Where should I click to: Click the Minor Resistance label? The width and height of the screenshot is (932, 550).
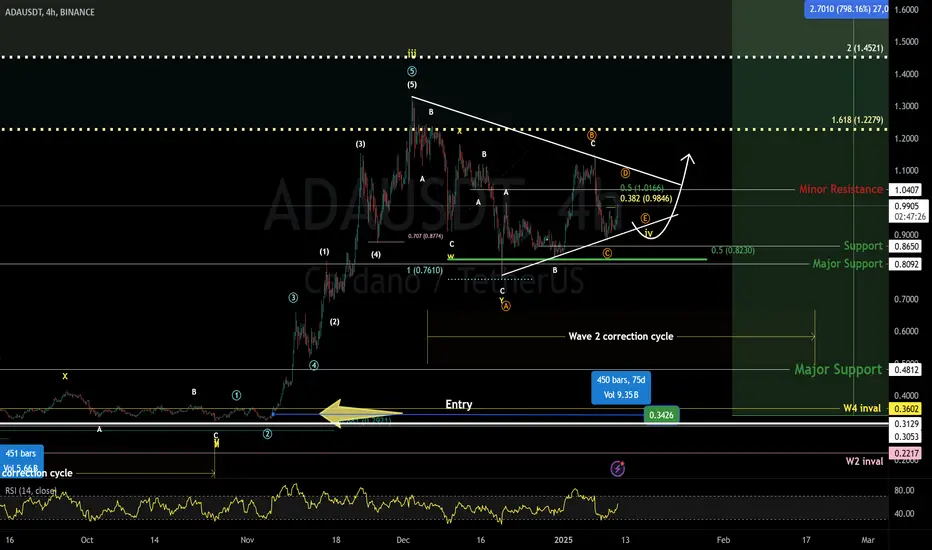(841, 189)
